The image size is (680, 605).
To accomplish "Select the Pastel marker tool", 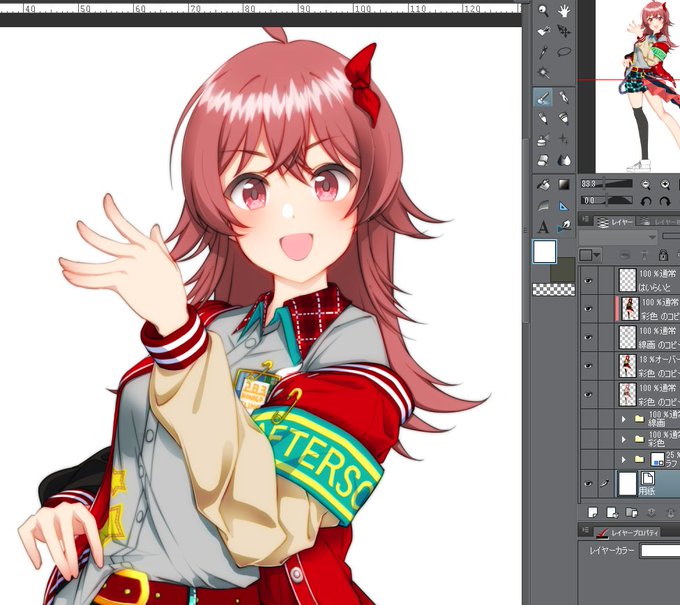I will (564, 118).
